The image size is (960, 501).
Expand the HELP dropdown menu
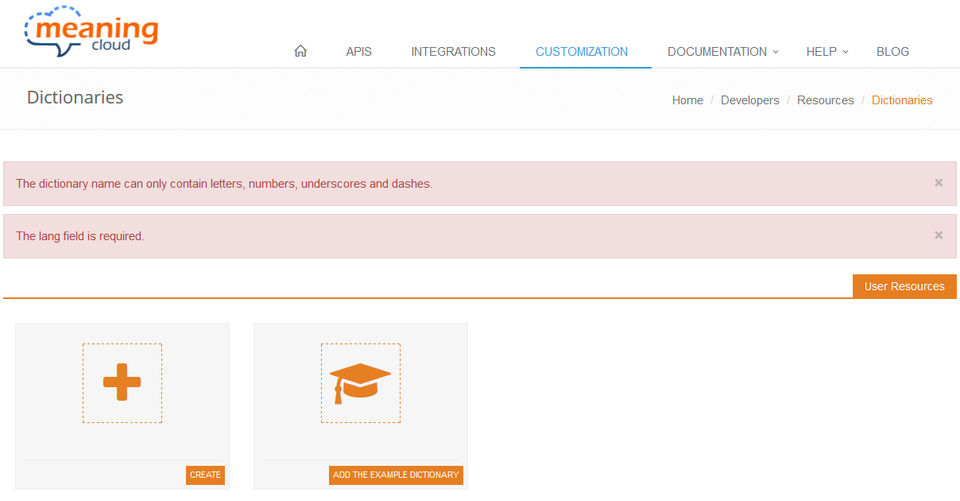(x=827, y=51)
